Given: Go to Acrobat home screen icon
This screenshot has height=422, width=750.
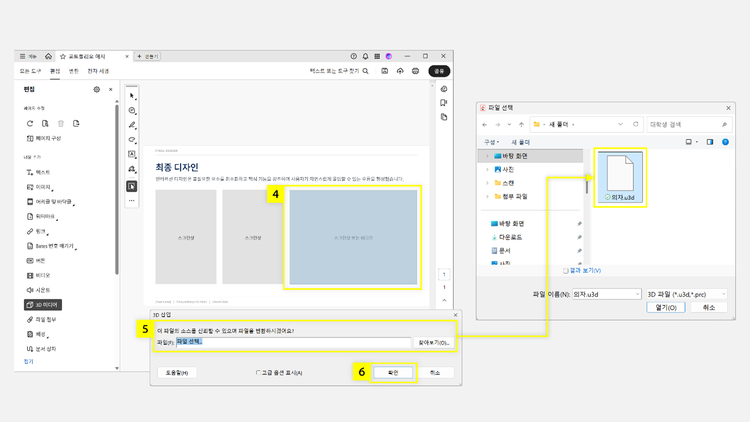Looking at the screenshot, I should tap(48, 56).
